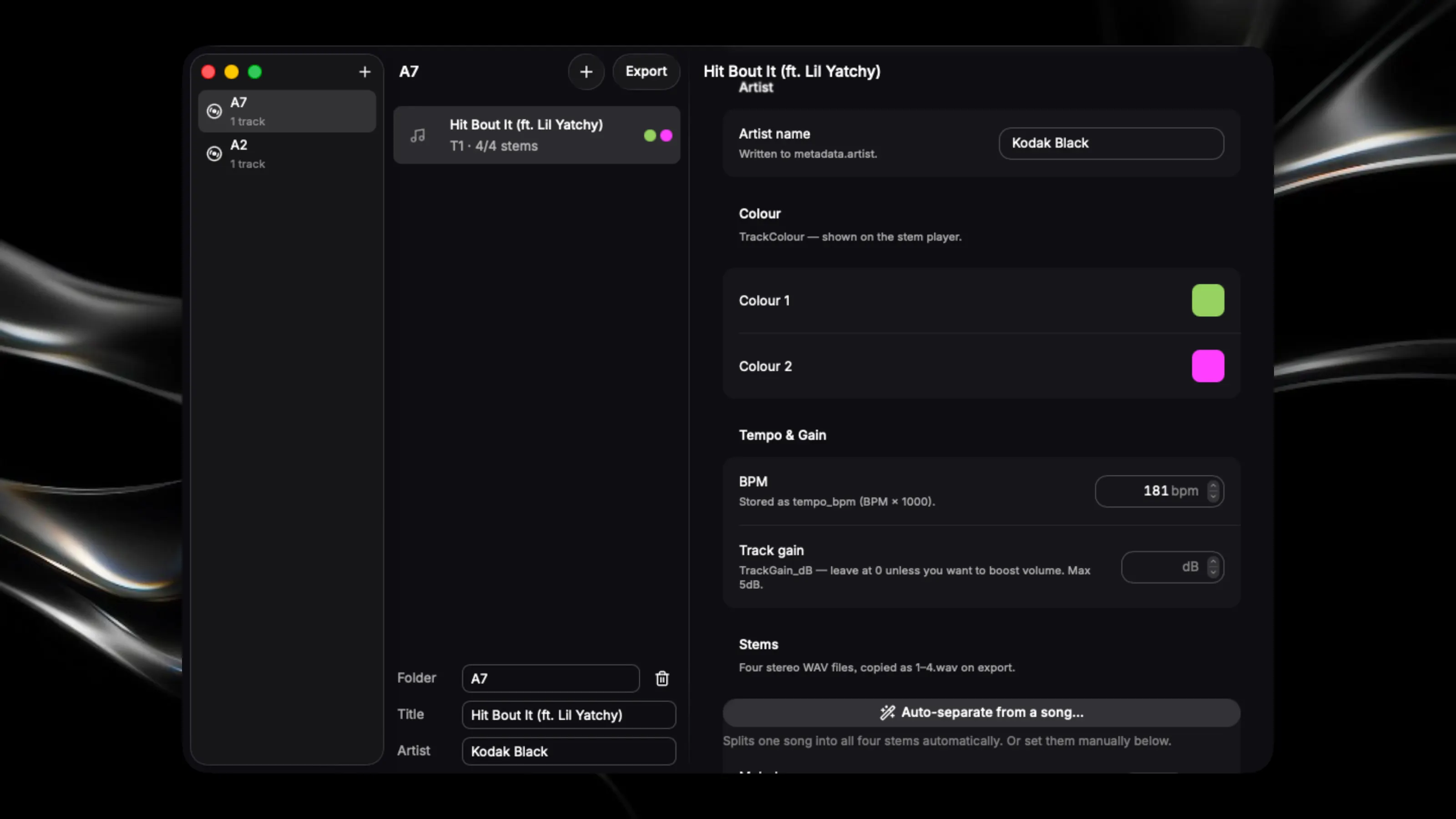The width and height of the screenshot is (1456, 819).
Task: Edit the bottom Artist field Kodak Black
Action: tap(569, 751)
